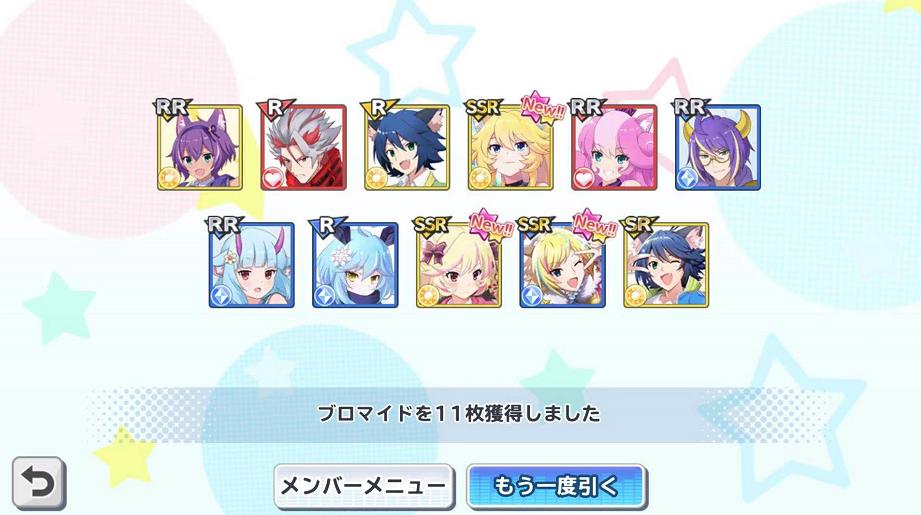Open the blue-haired R cat-ear card
This screenshot has width=921, height=515.
tap(407, 147)
